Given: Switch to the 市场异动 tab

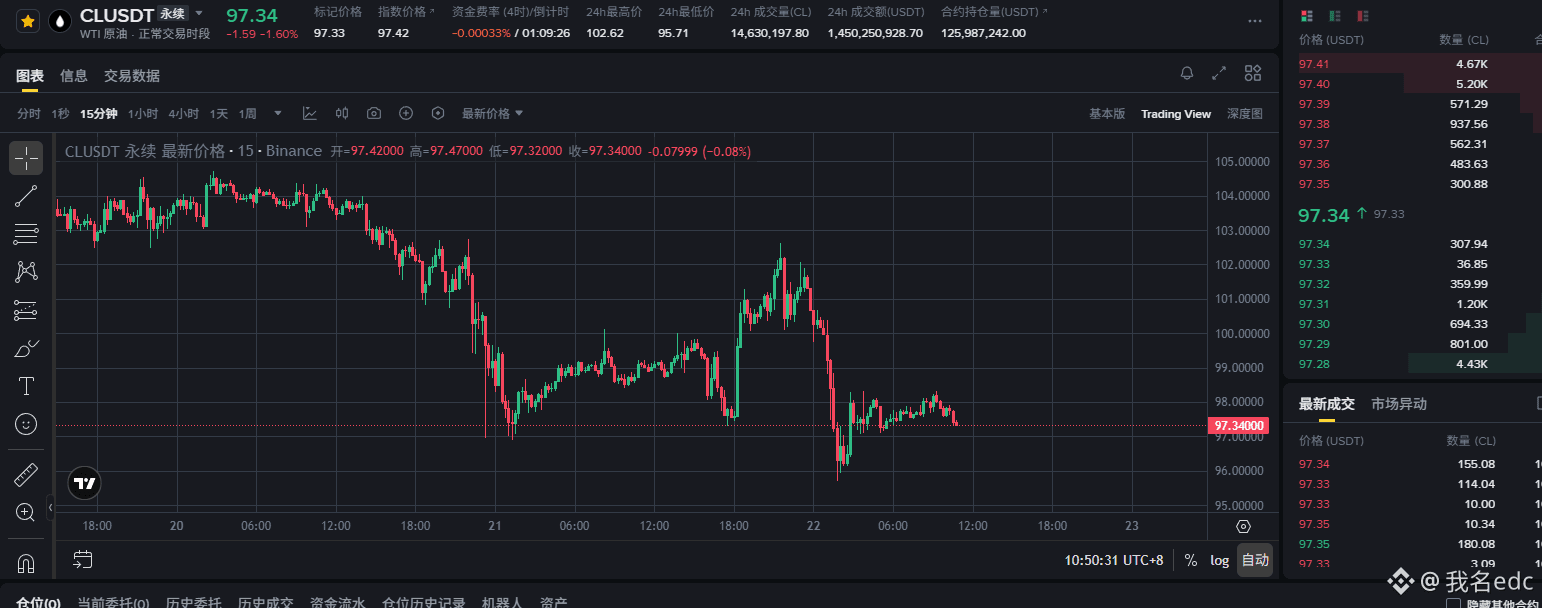Looking at the screenshot, I should (1399, 404).
